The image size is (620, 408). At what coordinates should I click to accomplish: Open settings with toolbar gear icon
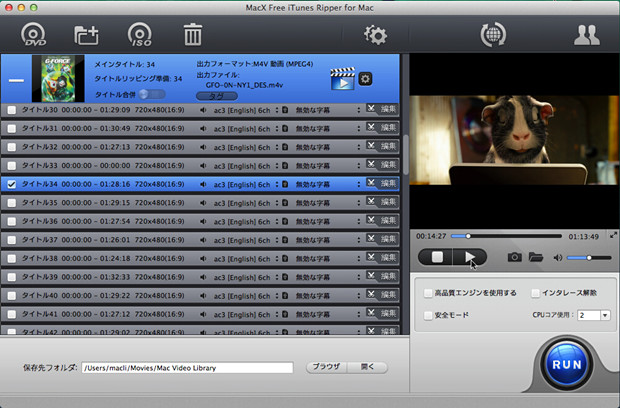[x=375, y=35]
